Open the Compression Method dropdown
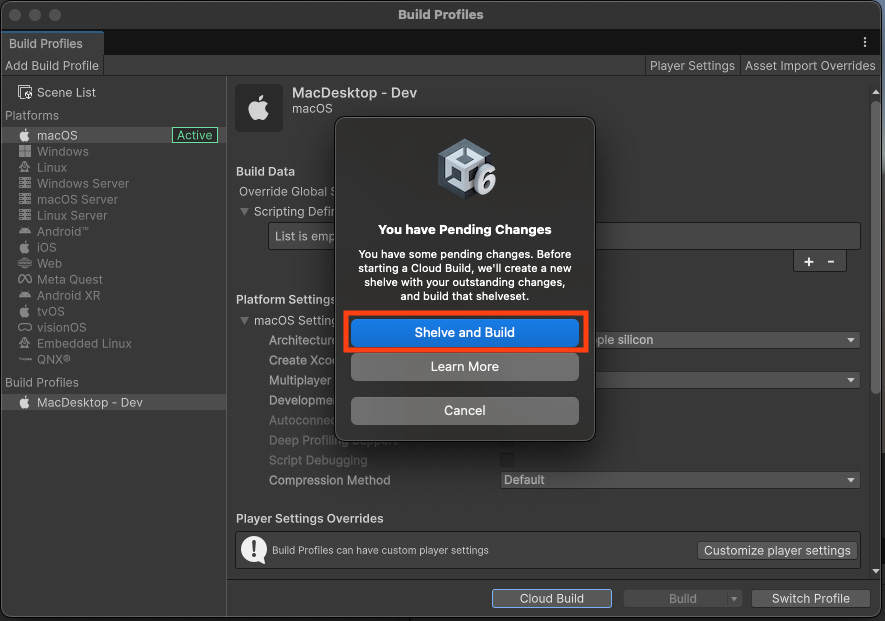This screenshot has height=621, width=885. pos(680,480)
